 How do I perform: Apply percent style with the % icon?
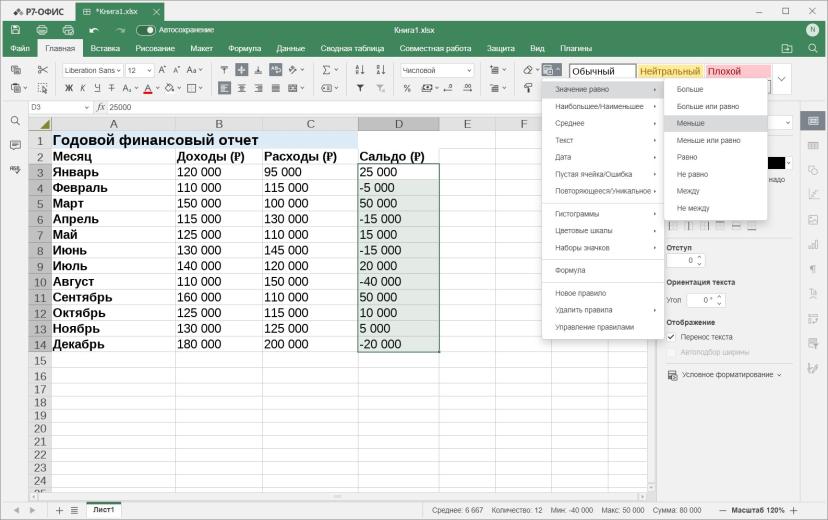tap(407, 88)
